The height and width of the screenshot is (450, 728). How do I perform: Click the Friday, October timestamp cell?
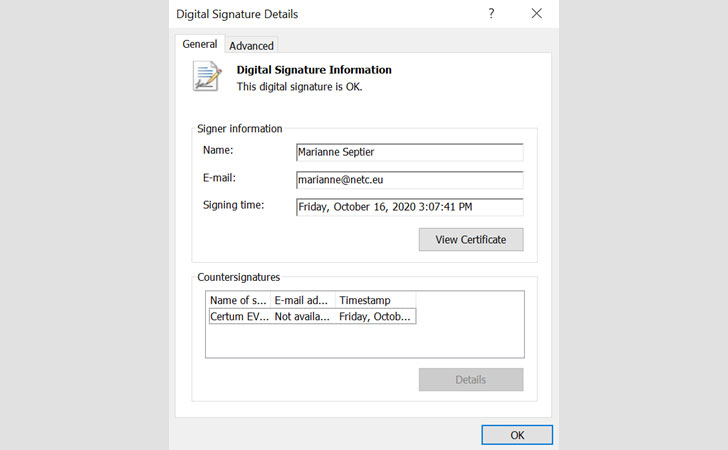375,316
